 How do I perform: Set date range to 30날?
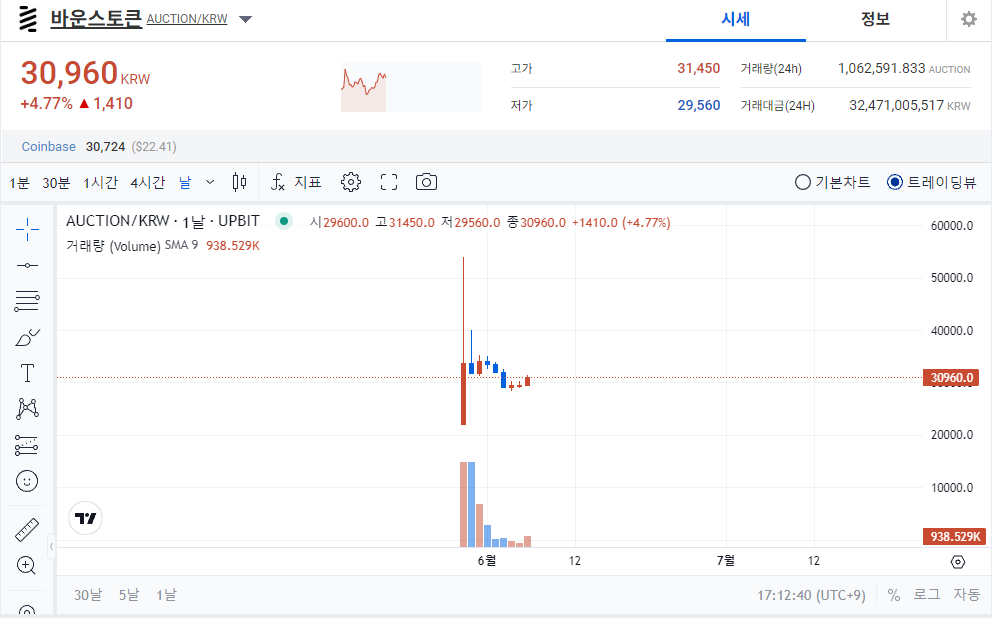click(x=87, y=595)
